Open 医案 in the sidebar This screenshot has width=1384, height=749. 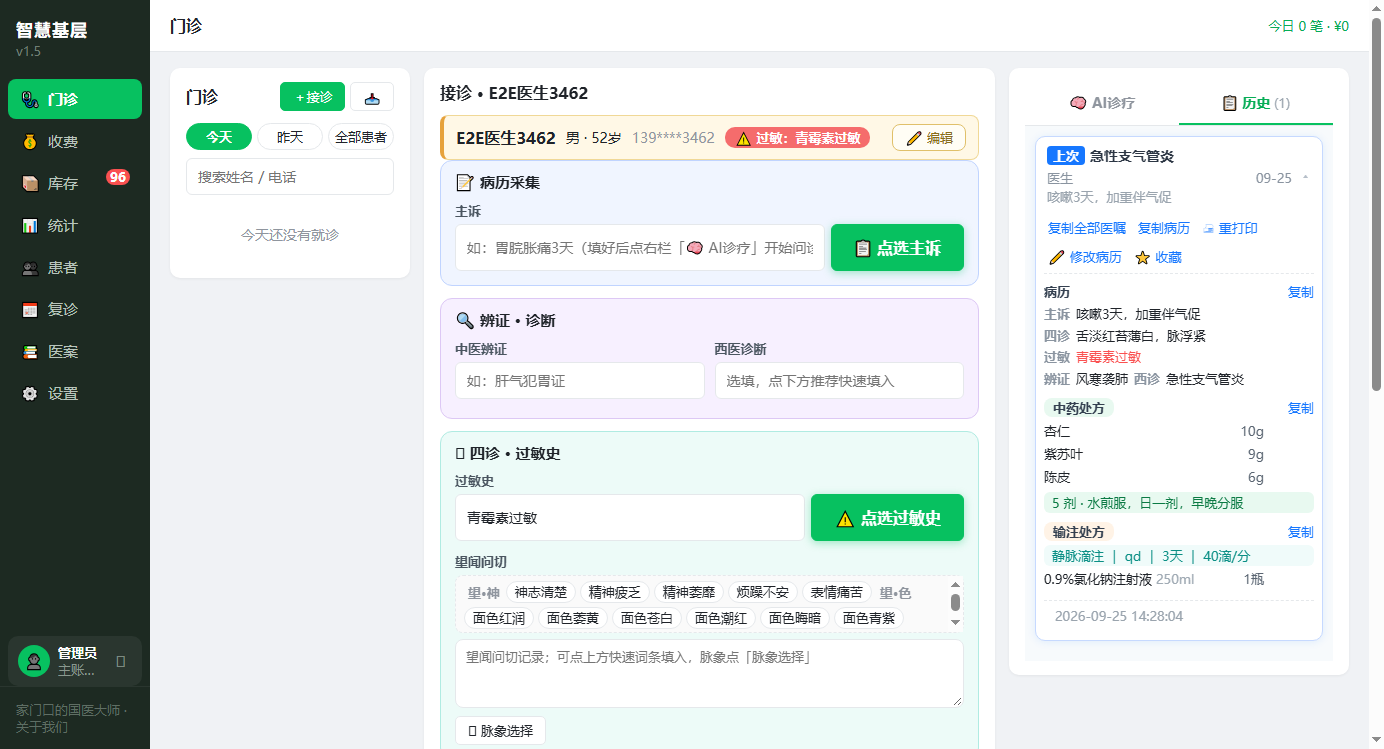pyautogui.click(x=75, y=351)
